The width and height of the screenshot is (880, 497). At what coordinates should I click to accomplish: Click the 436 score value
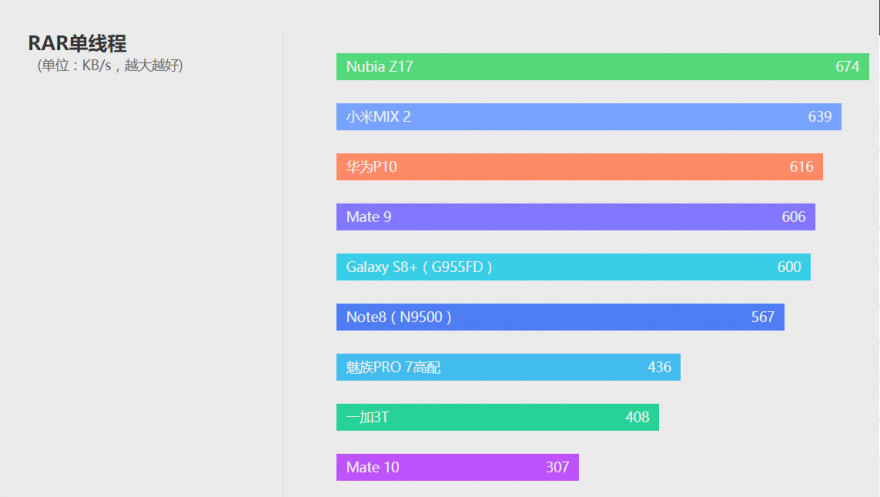tap(659, 367)
